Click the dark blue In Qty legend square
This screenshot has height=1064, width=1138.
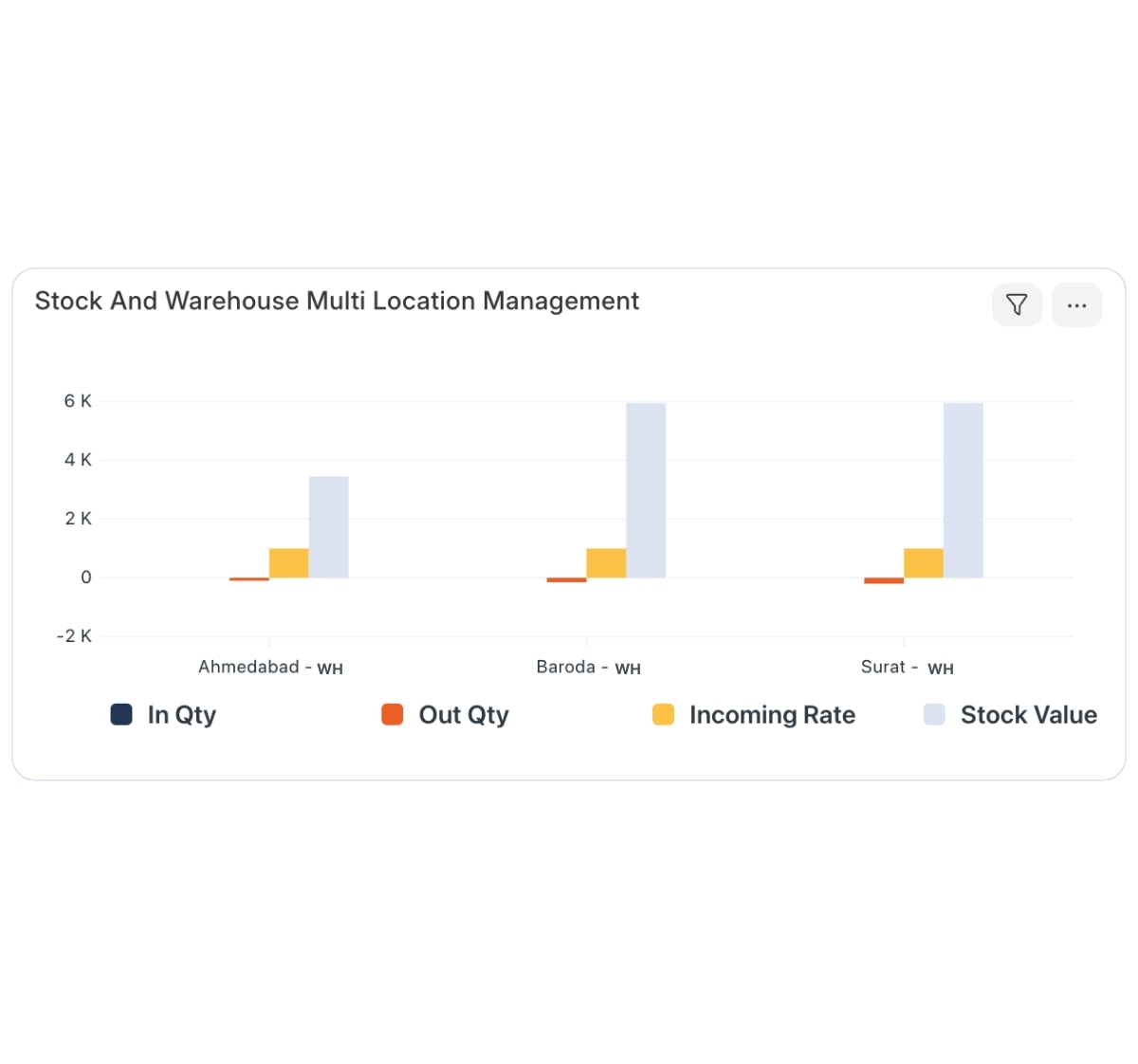click(121, 715)
